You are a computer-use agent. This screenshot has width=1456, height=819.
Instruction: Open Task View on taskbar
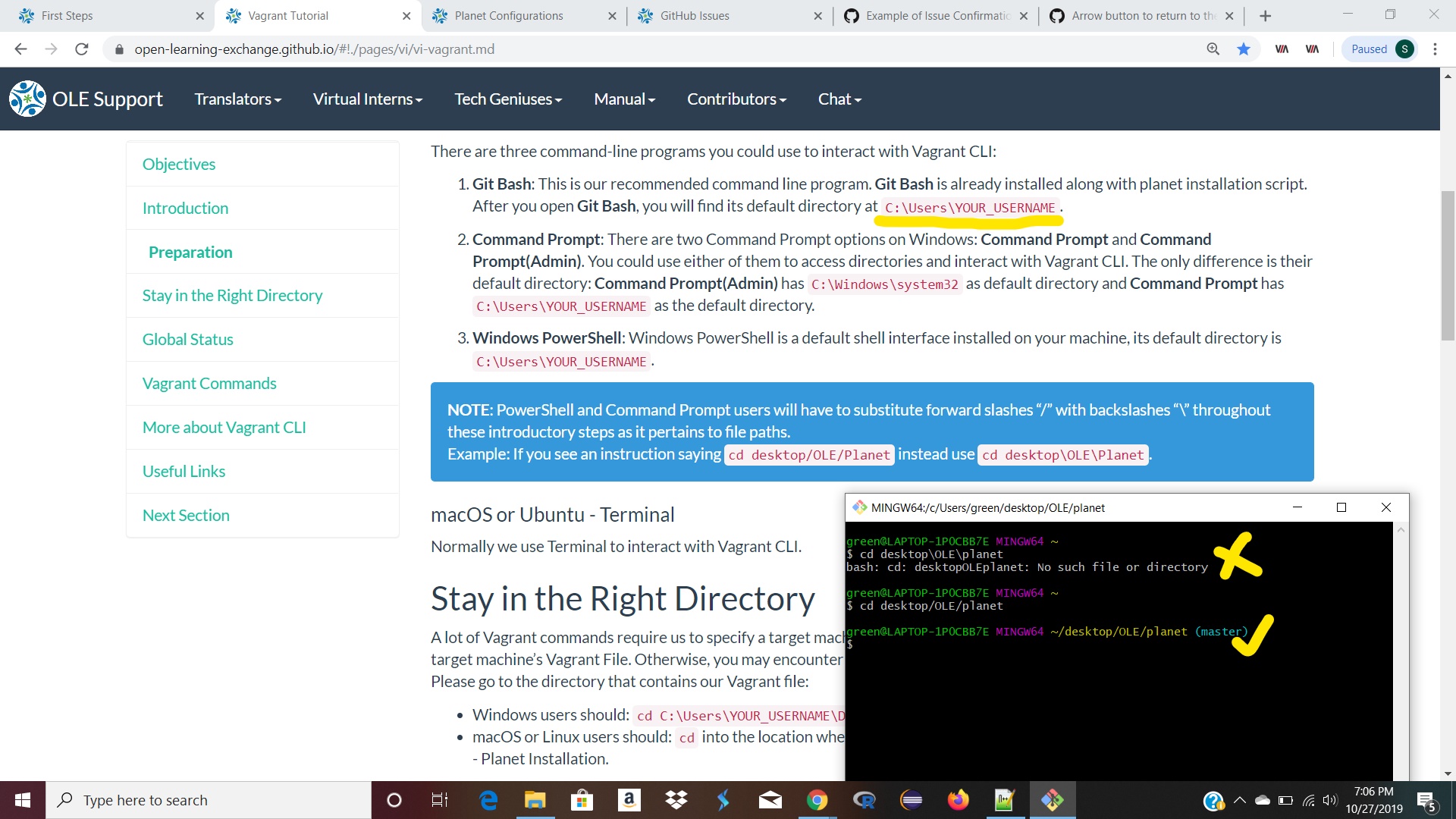(x=440, y=800)
